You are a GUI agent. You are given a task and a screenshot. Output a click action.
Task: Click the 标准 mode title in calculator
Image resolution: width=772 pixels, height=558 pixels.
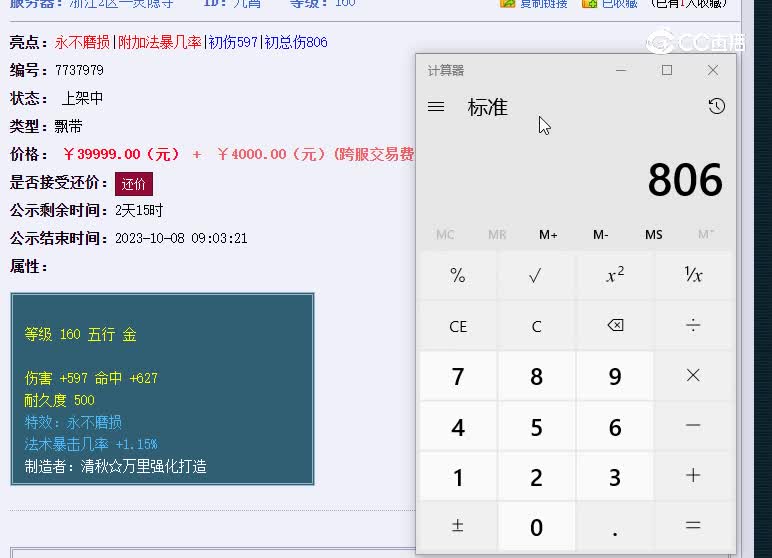click(x=487, y=107)
